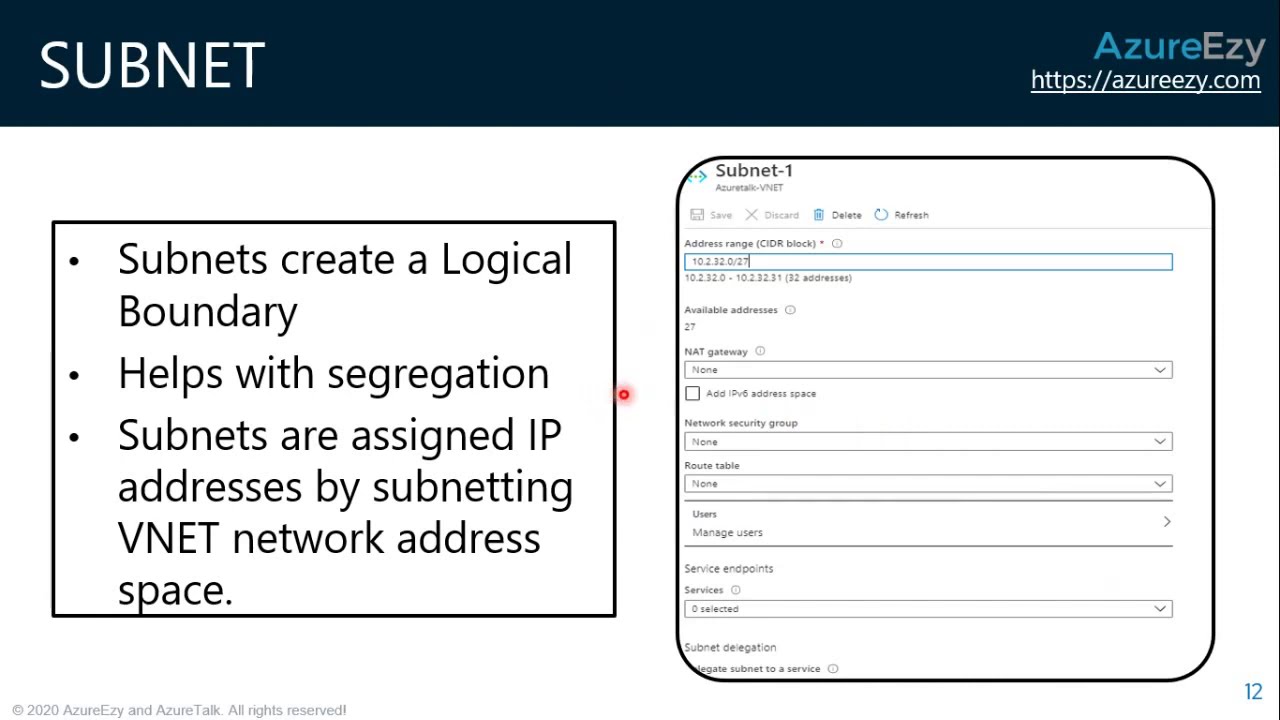Click the Service endpoints heading
1280x720 pixels.
point(728,569)
